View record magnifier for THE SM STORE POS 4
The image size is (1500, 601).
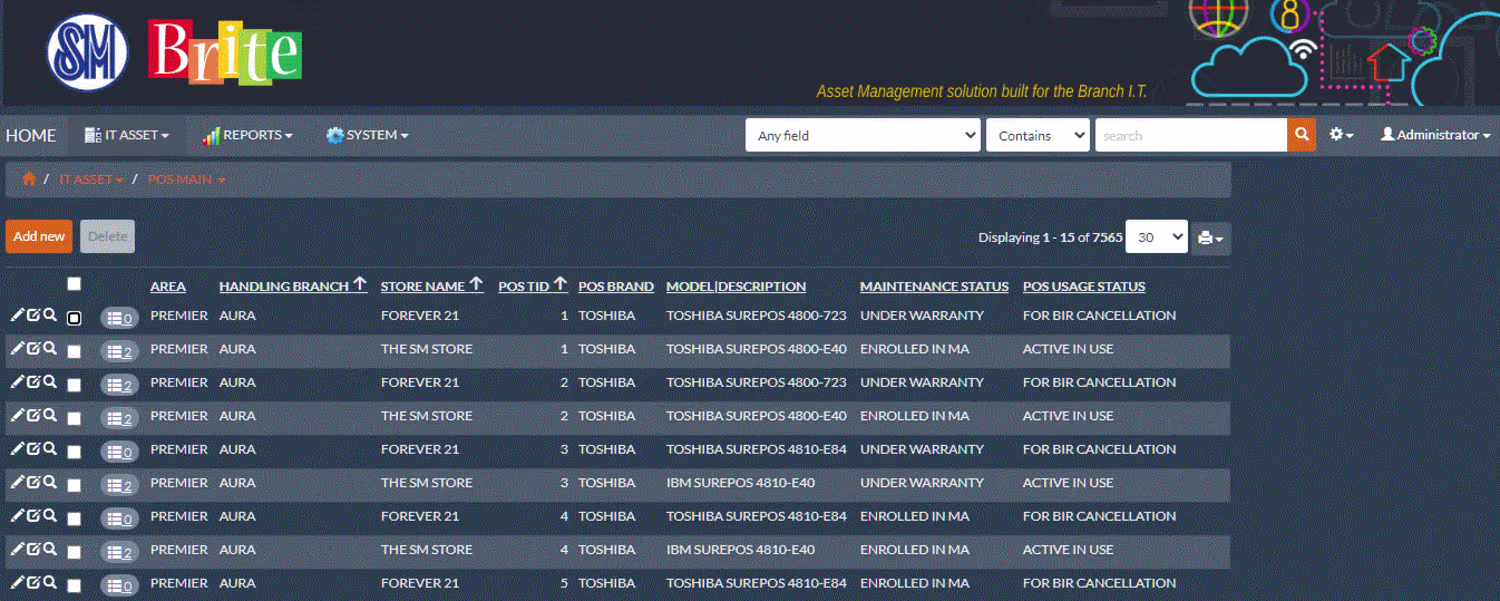(50, 549)
